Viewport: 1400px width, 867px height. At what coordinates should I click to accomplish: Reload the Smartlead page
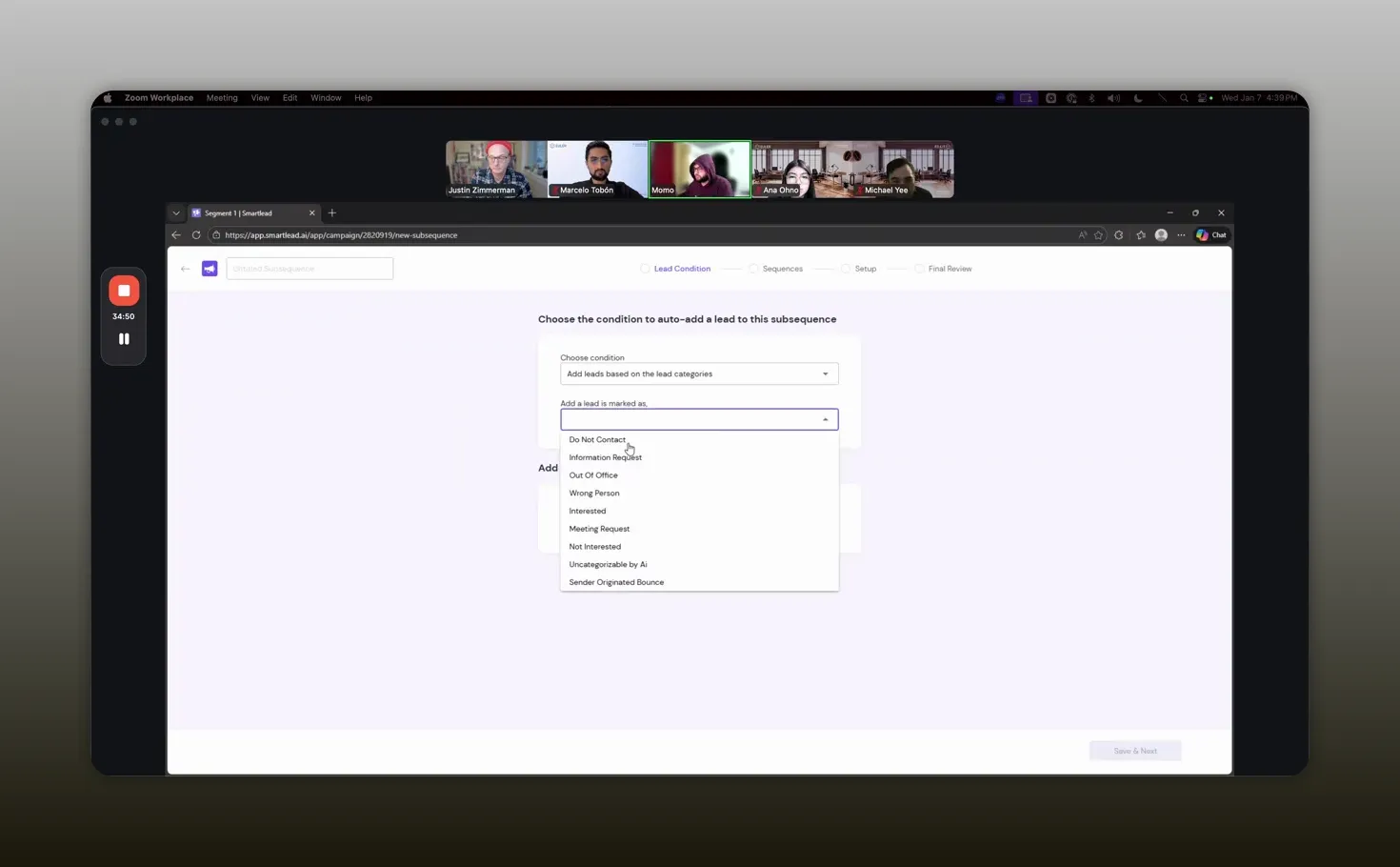[196, 234]
